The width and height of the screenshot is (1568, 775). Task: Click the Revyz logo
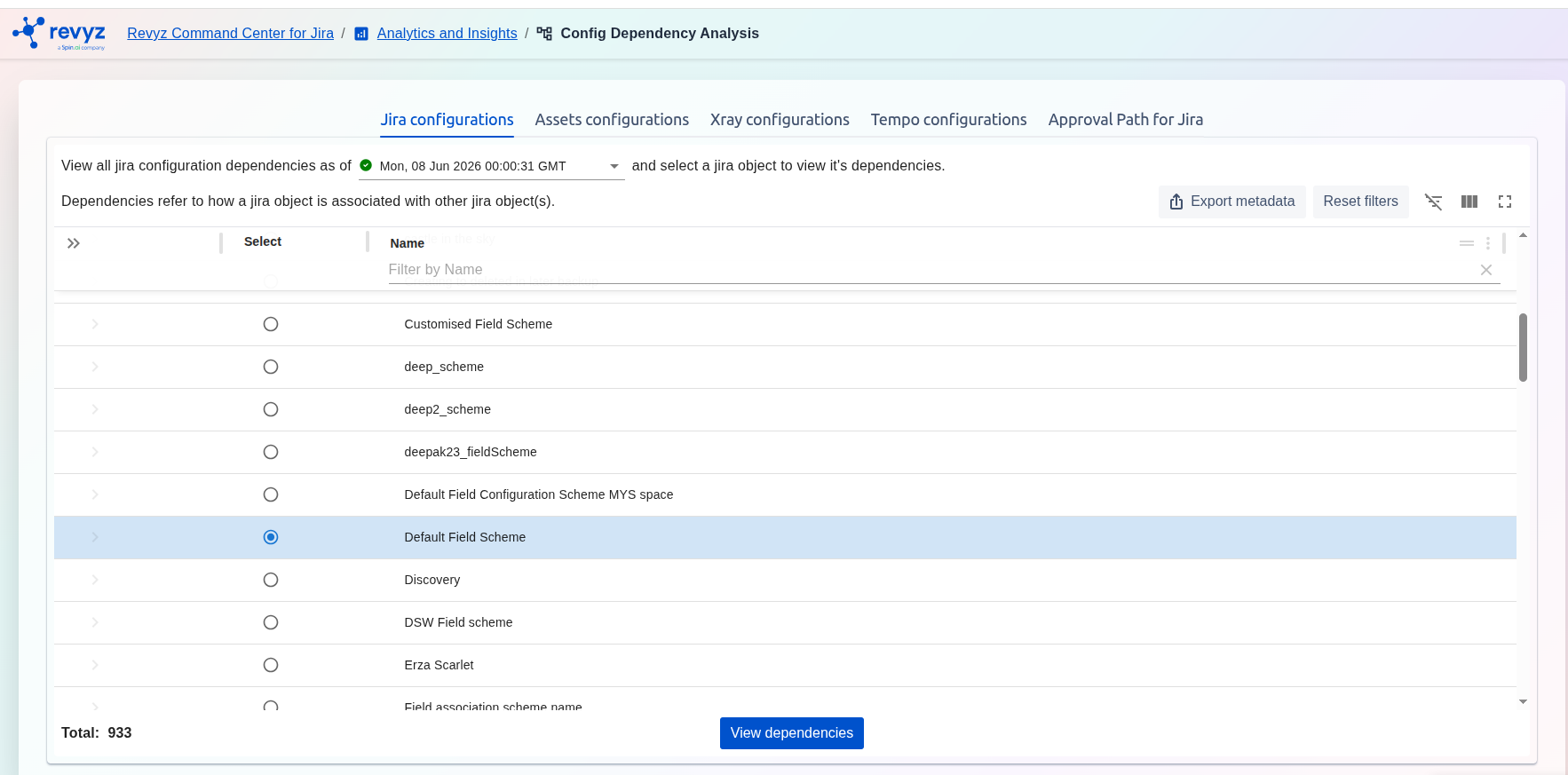59,33
